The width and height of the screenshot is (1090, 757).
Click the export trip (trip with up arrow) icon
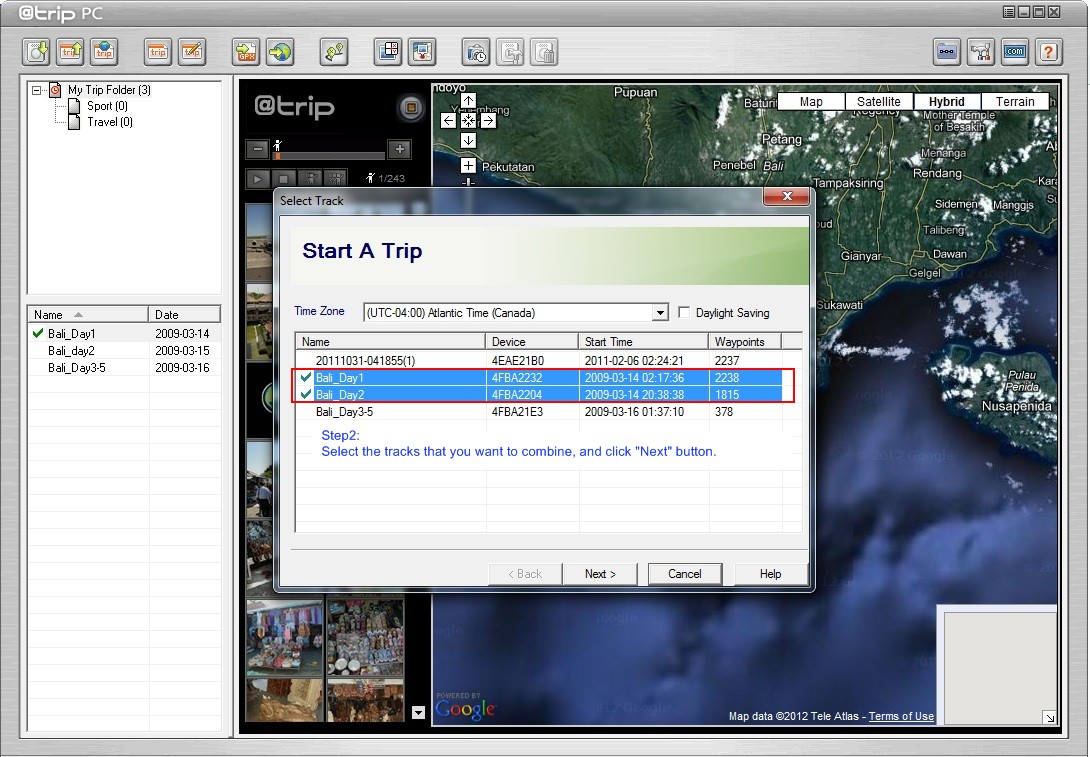(x=70, y=52)
